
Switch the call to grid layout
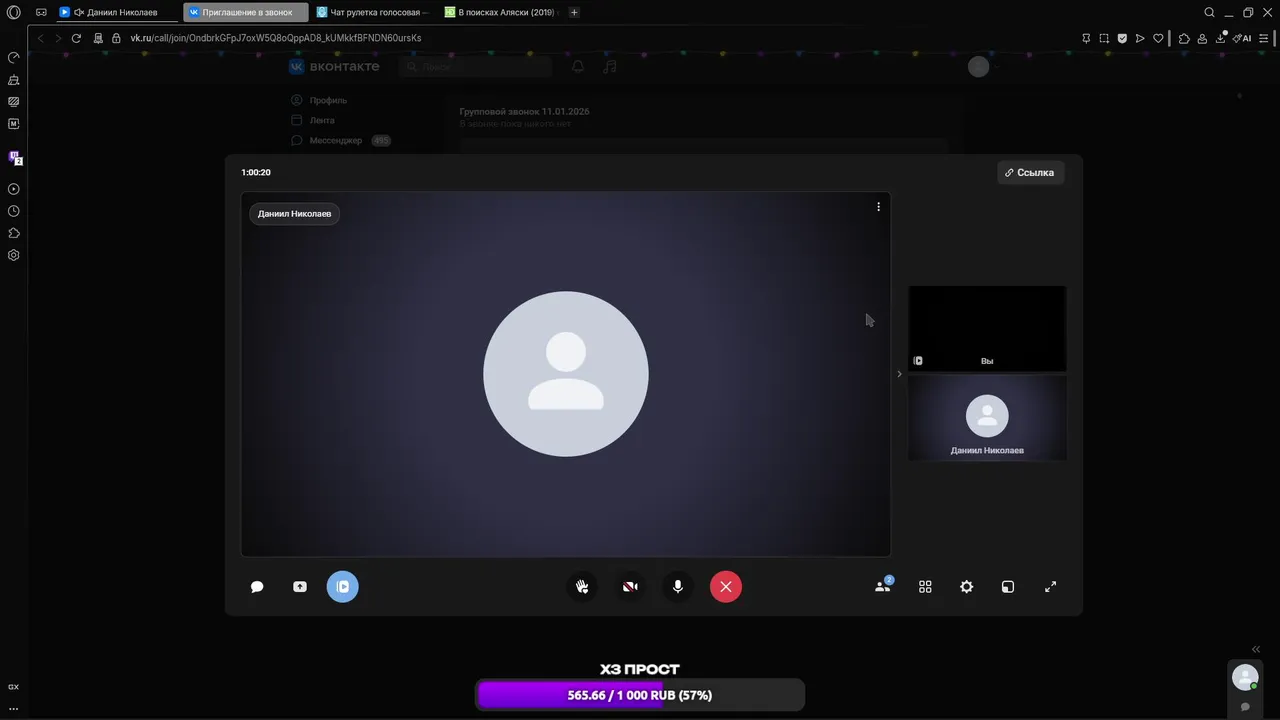(x=925, y=587)
